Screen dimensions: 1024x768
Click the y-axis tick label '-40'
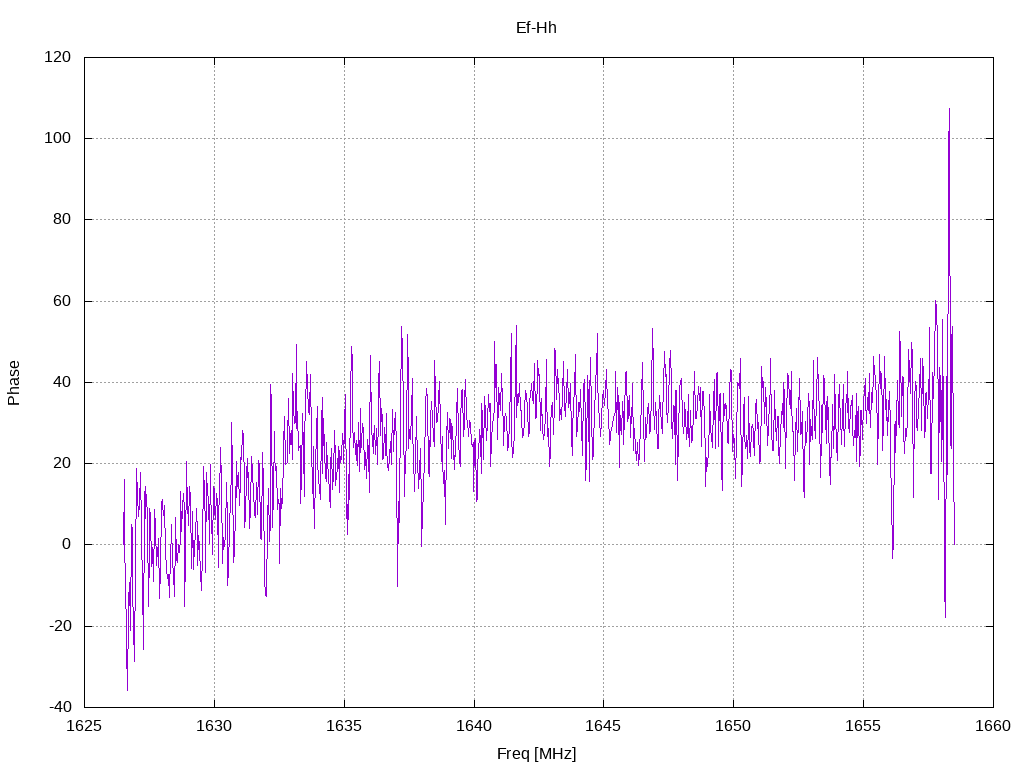click(60, 707)
